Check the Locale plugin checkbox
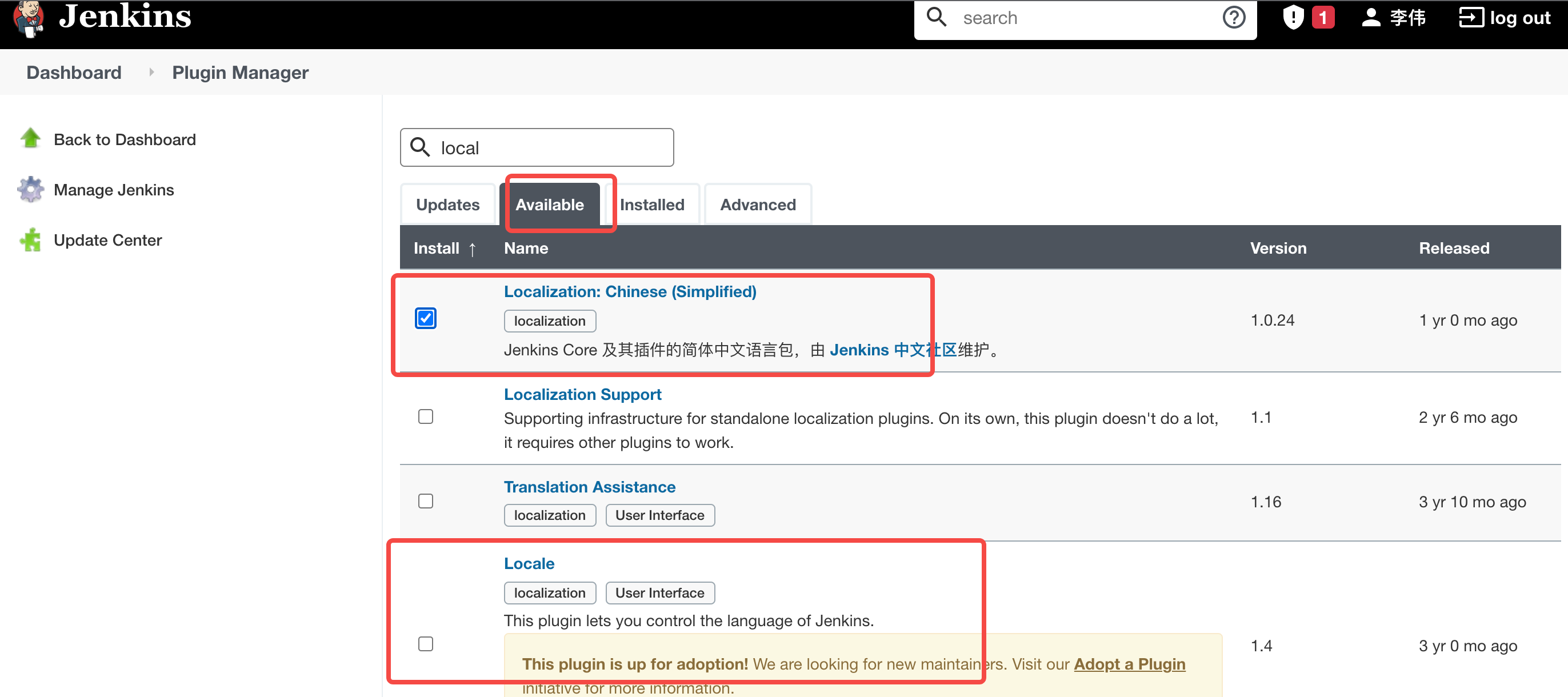Image resolution: width=1568 pixels, height=697 pixels. [426, 644]
